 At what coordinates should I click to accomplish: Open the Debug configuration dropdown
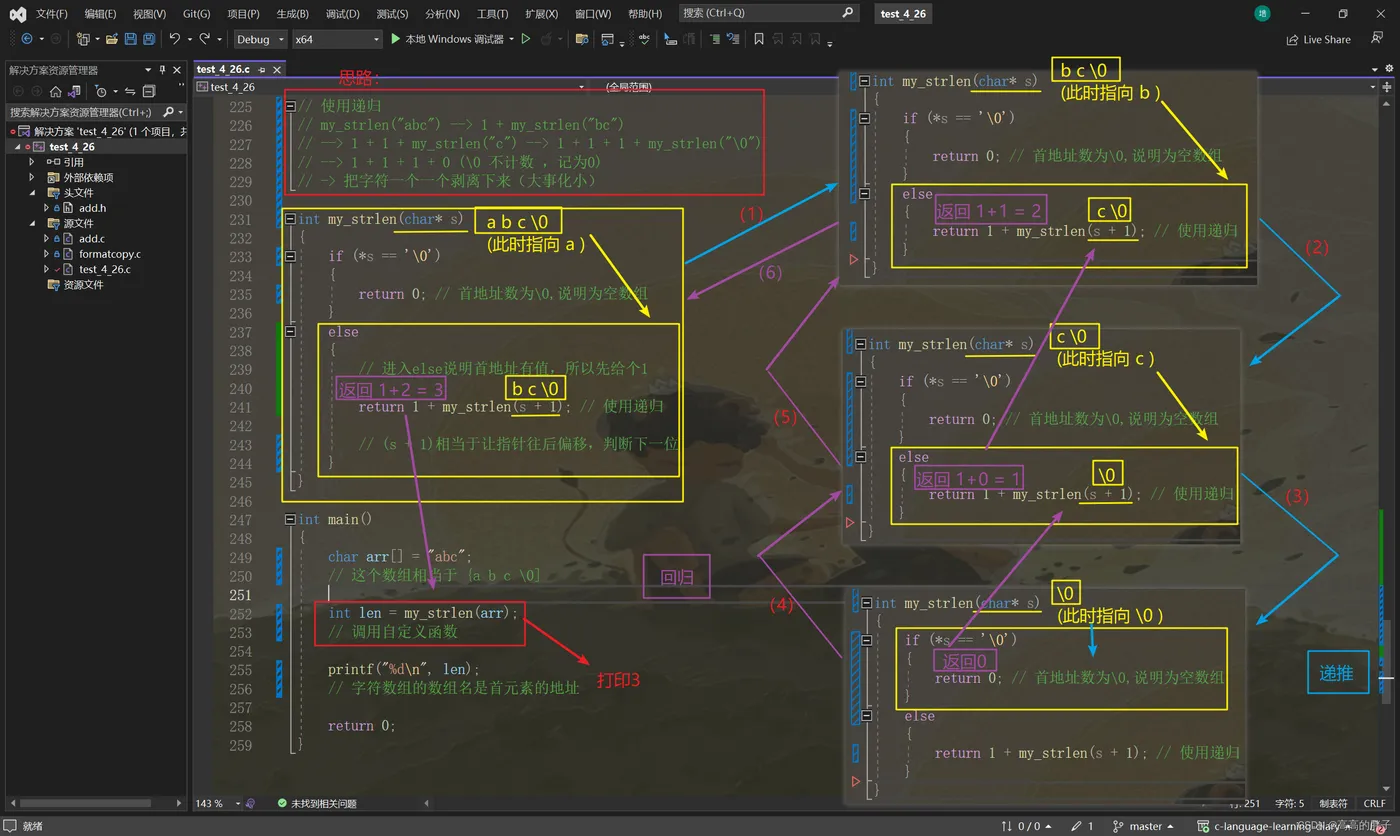259,39
